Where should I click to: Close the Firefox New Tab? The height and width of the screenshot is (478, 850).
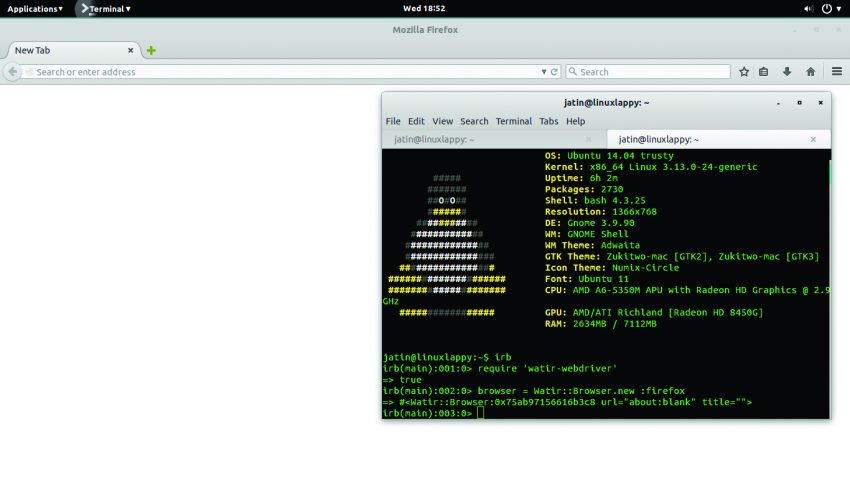pos(130,50)
